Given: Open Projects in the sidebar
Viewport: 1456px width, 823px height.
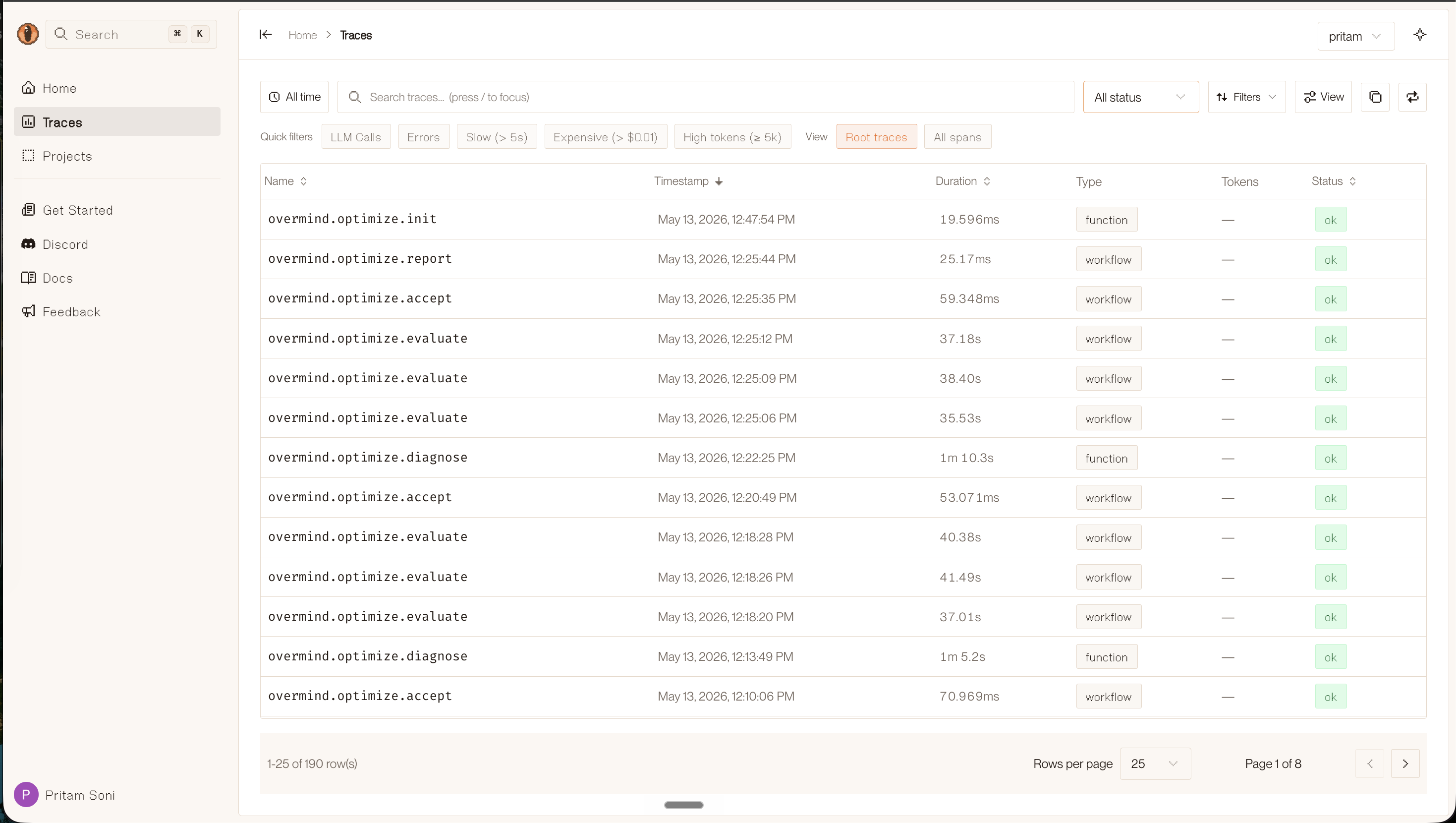Looking at the screenshot, I should click(117, 156).
